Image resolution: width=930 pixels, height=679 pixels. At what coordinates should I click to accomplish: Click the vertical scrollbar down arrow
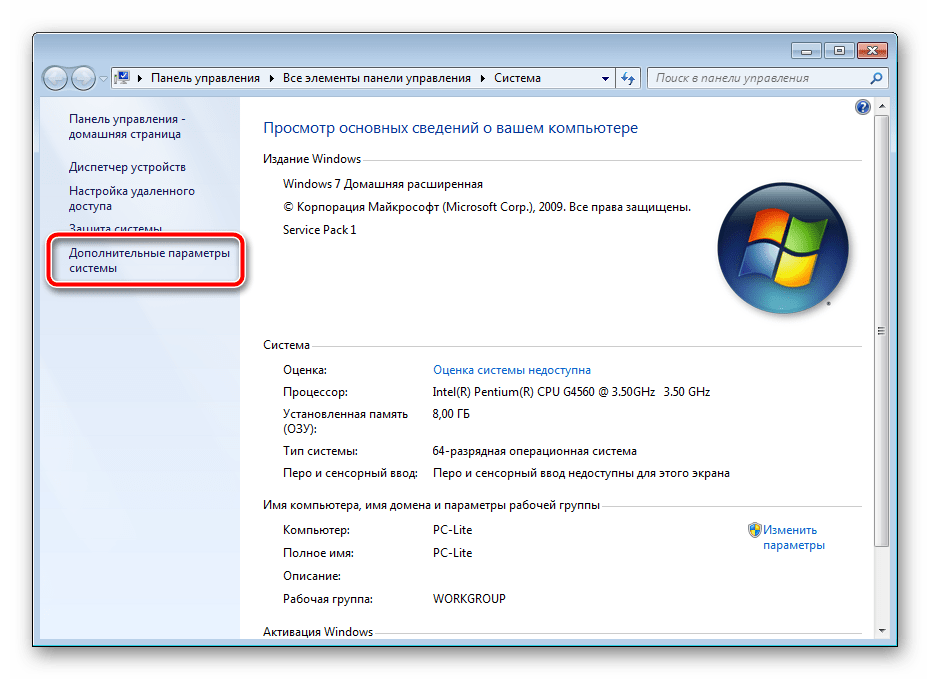coord(882,630)
